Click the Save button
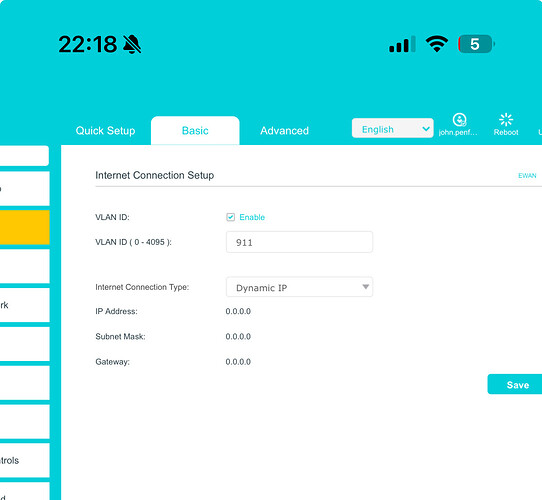The width and height of the screenshot is (542, 500). click(515, 384)
